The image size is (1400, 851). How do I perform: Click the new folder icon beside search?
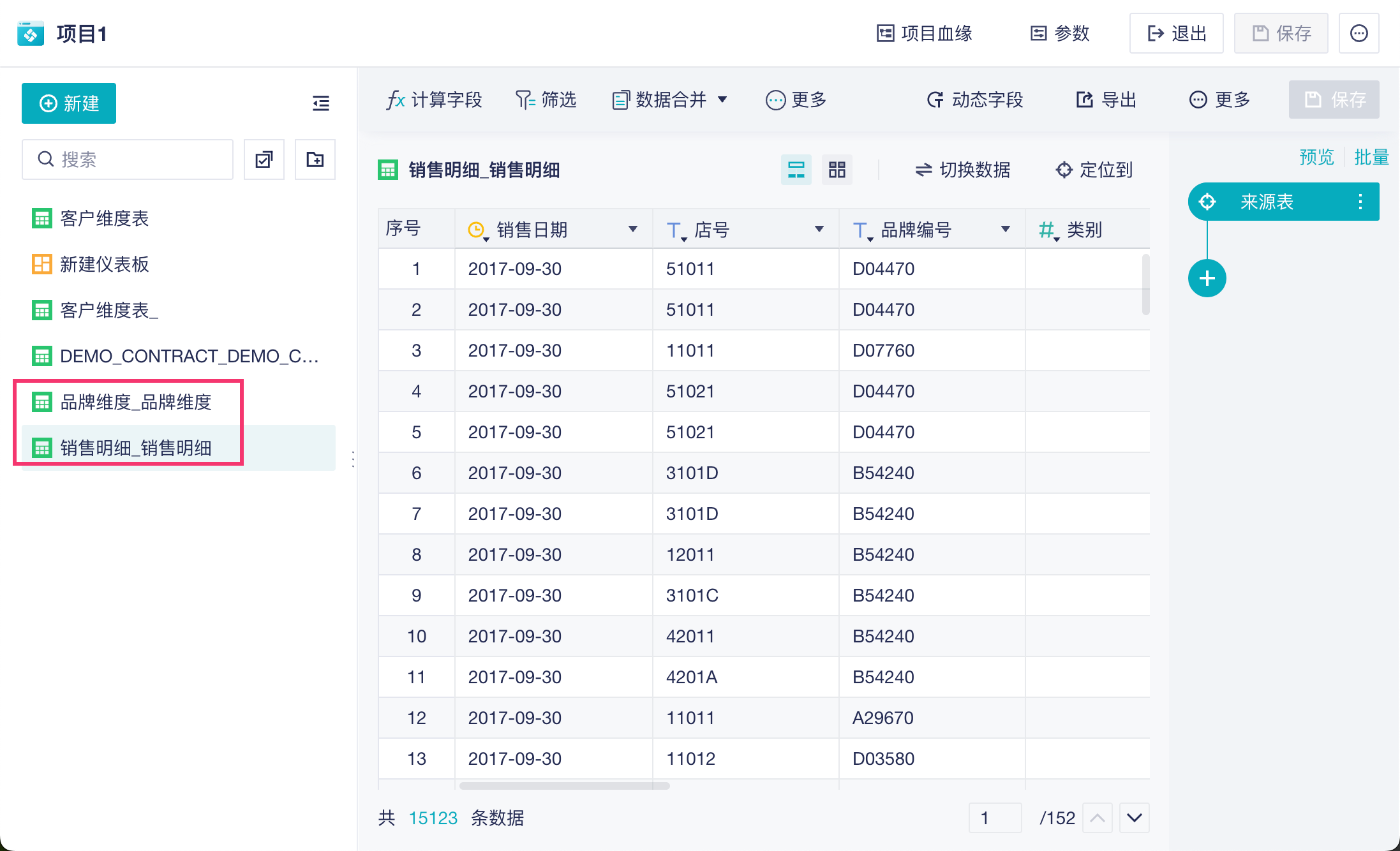[x=315, y=159]
